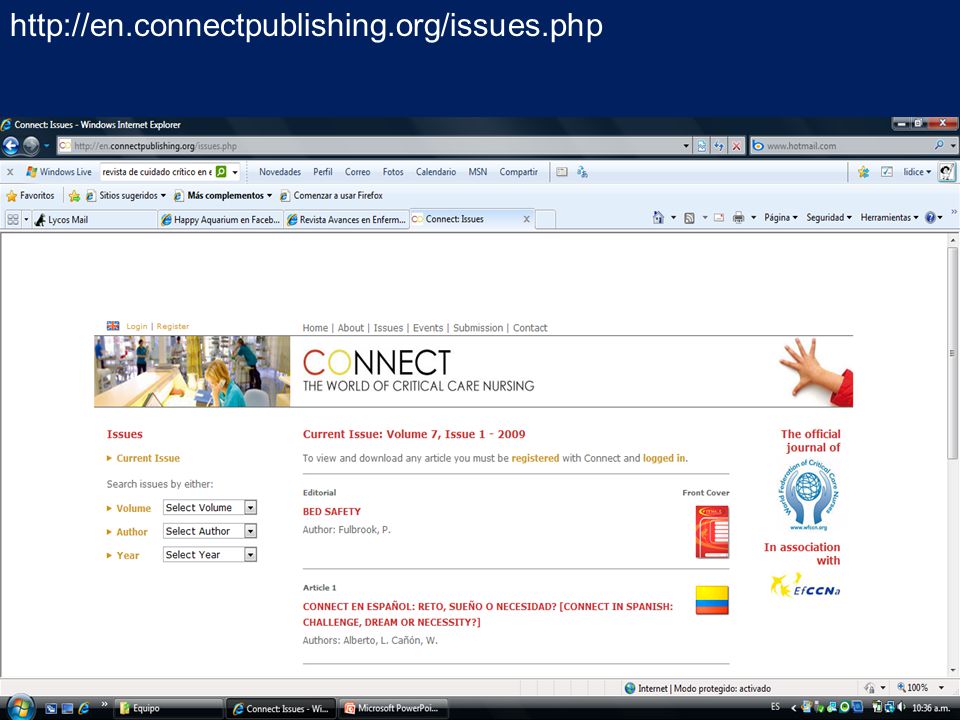Open the red Front Cover thumbnail

point(712,531)
